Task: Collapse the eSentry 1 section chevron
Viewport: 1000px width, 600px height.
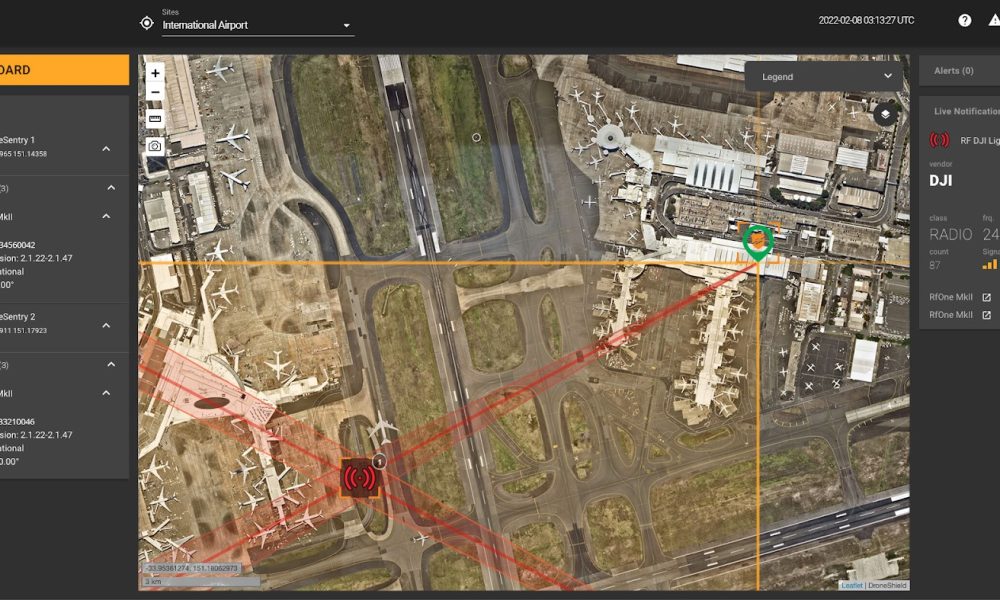Action: (107, 149)
